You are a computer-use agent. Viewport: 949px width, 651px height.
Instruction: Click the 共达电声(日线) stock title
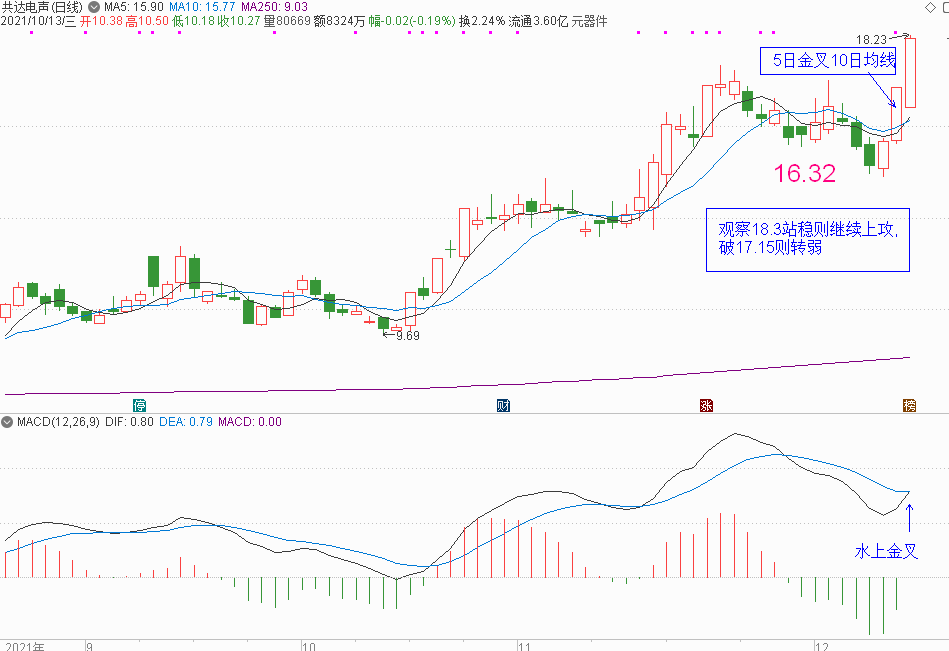click(42, 7)
